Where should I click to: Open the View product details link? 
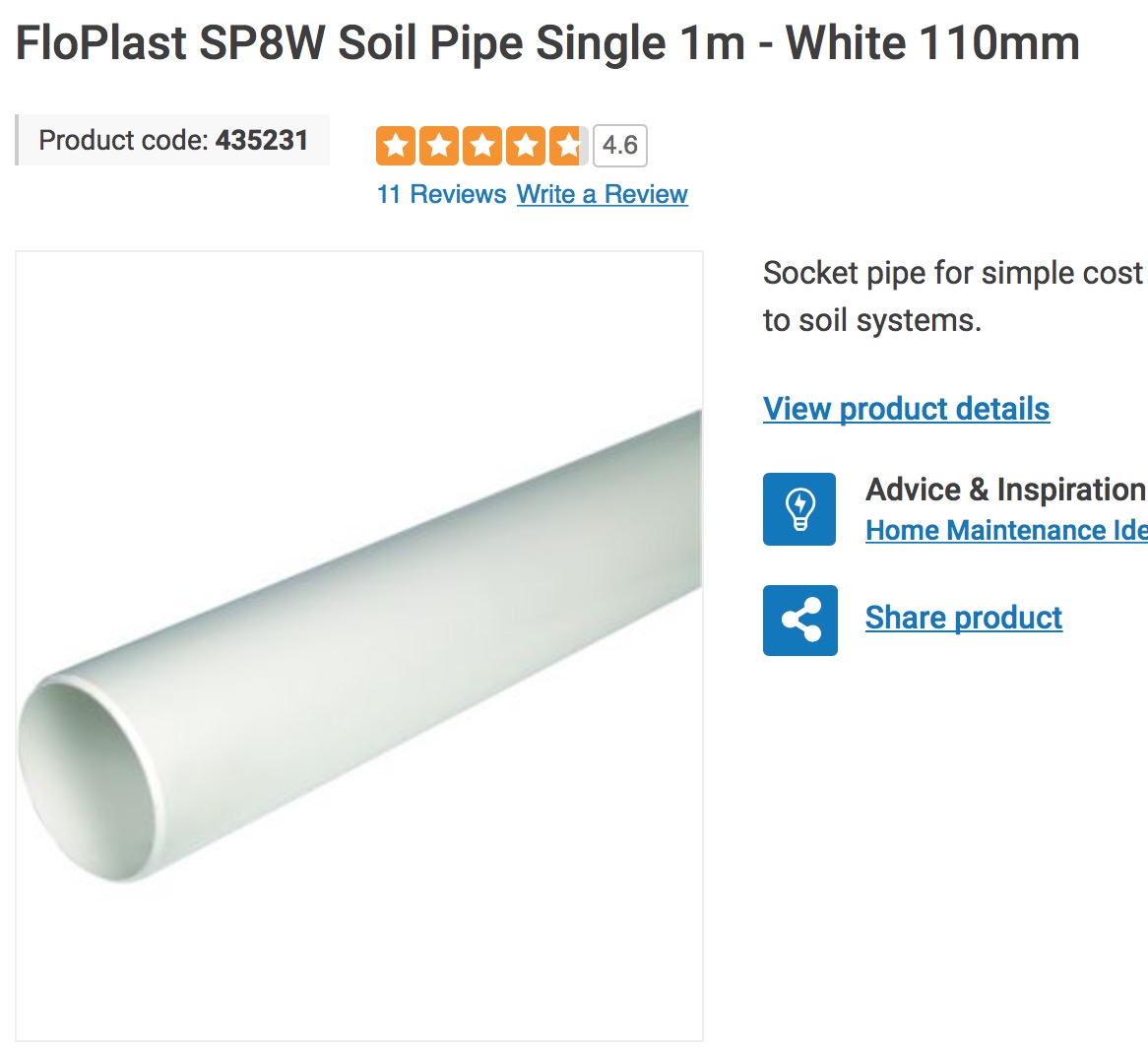click(906, 409)
